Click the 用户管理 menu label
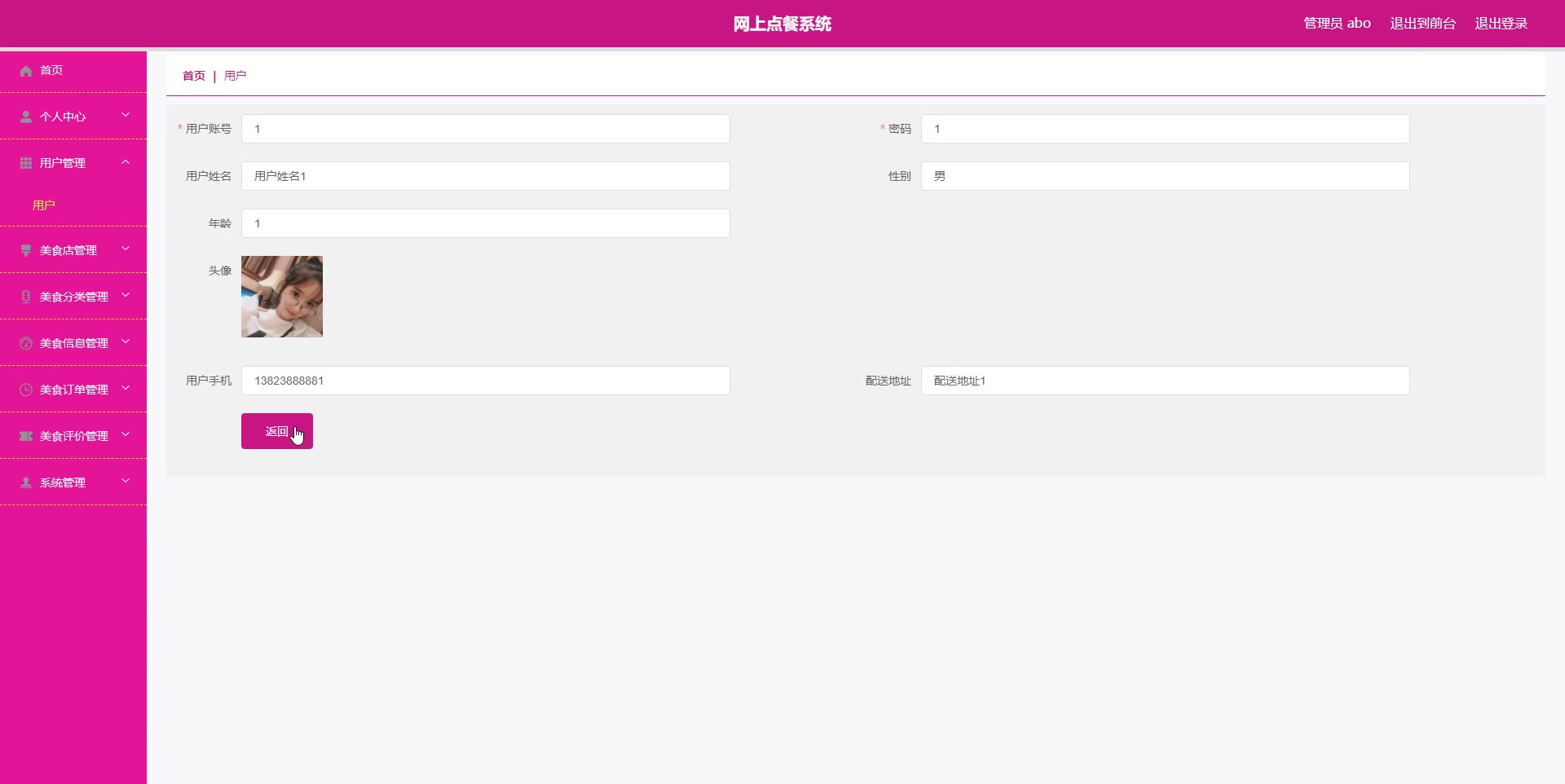Viewport: 1565px width, 784px height. point(63,164)
